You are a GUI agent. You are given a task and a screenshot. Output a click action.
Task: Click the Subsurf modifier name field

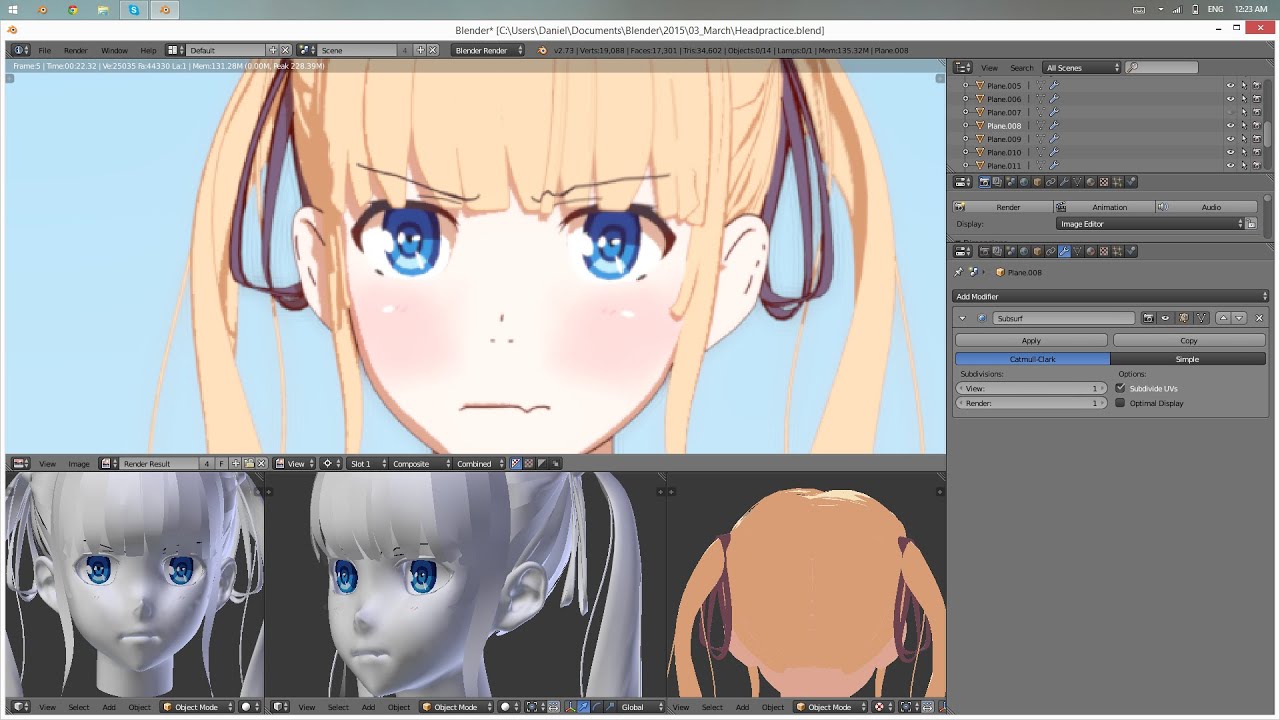(x=1064, y=318)
